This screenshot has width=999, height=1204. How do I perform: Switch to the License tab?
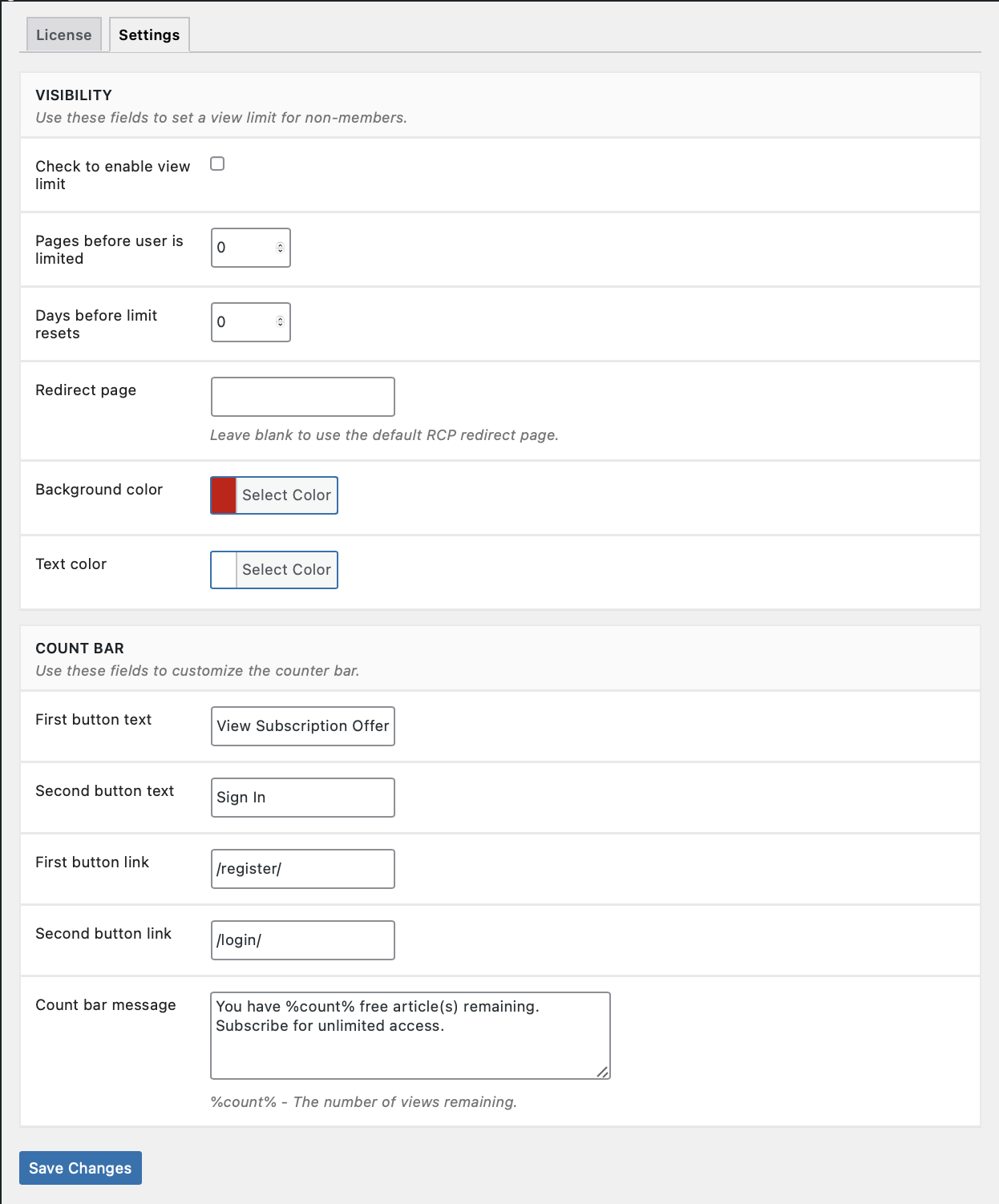(64, 34)
